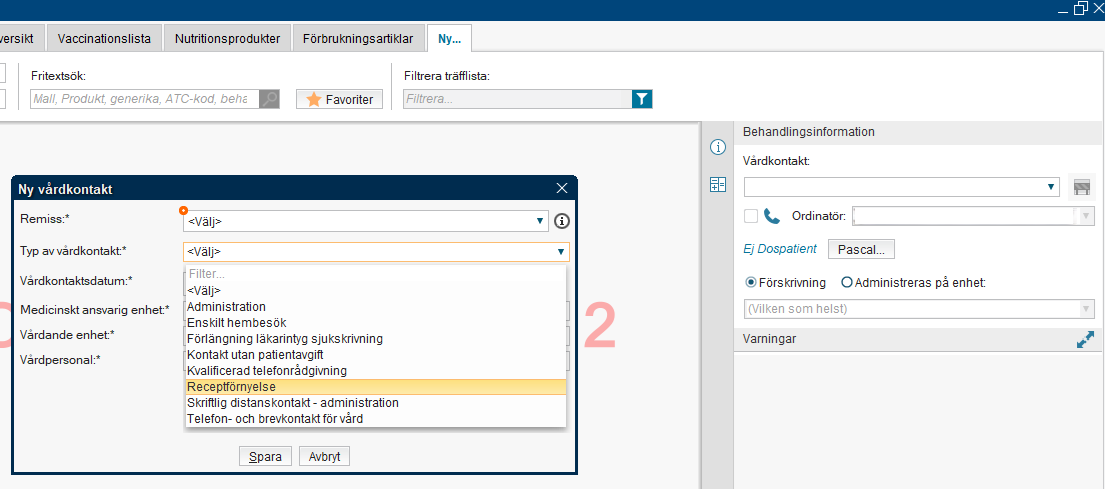1105x492 pixels.
Task: Open the Nutritionsprodukter tab
Action: coord(227,38)
